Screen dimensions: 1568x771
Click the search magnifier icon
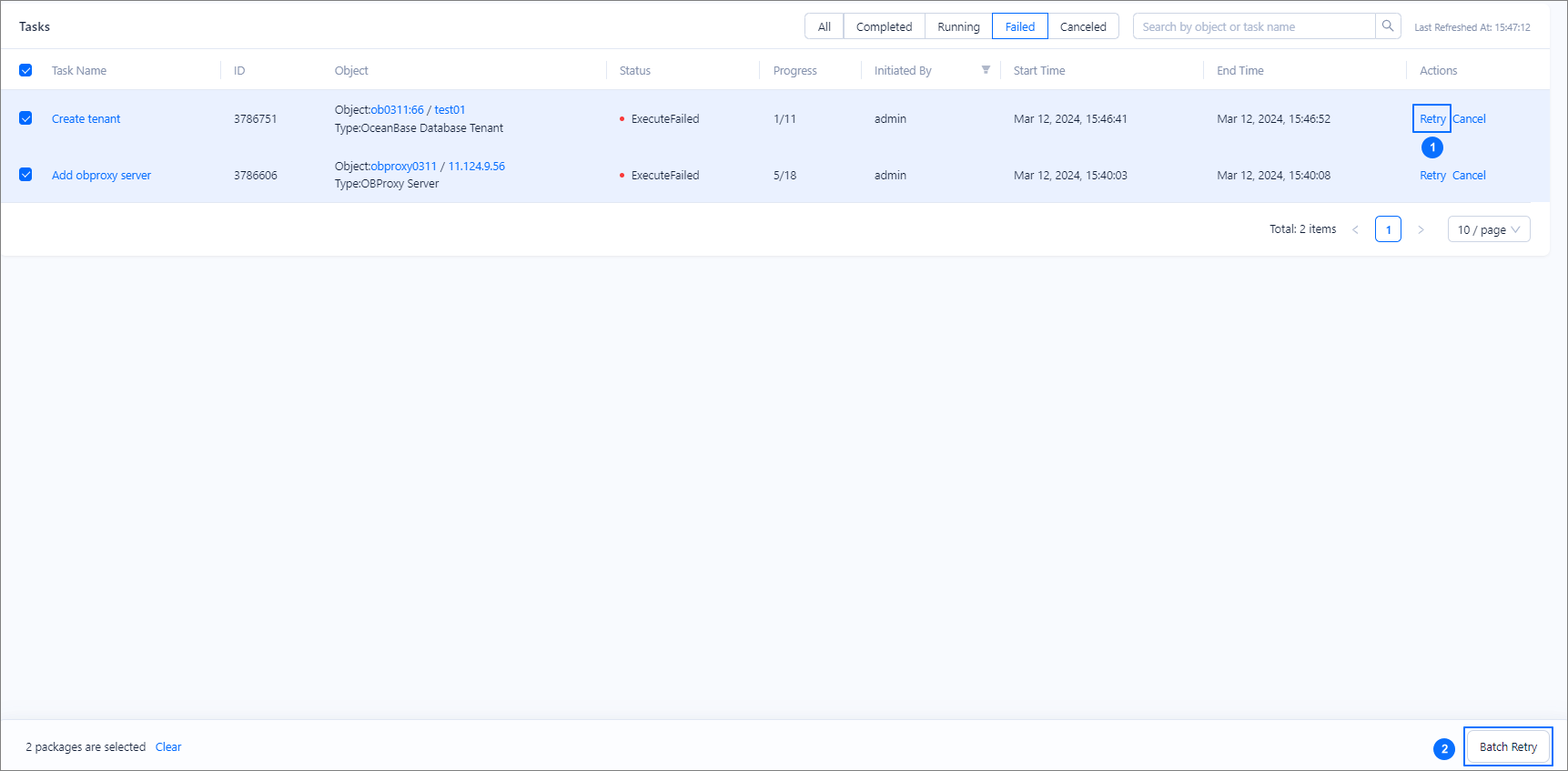pos(1387,26)
